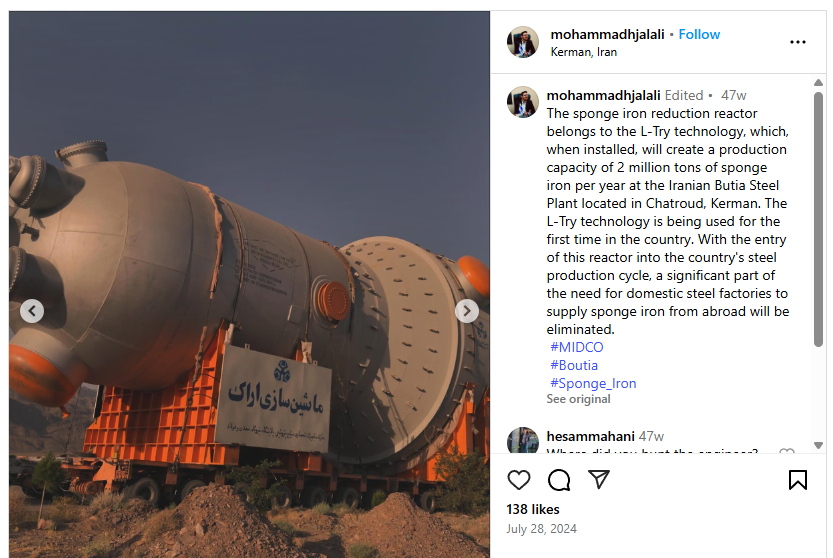Save the post with the bookmark icon
This screenshot has width=833, height=558.
point(797,480)
